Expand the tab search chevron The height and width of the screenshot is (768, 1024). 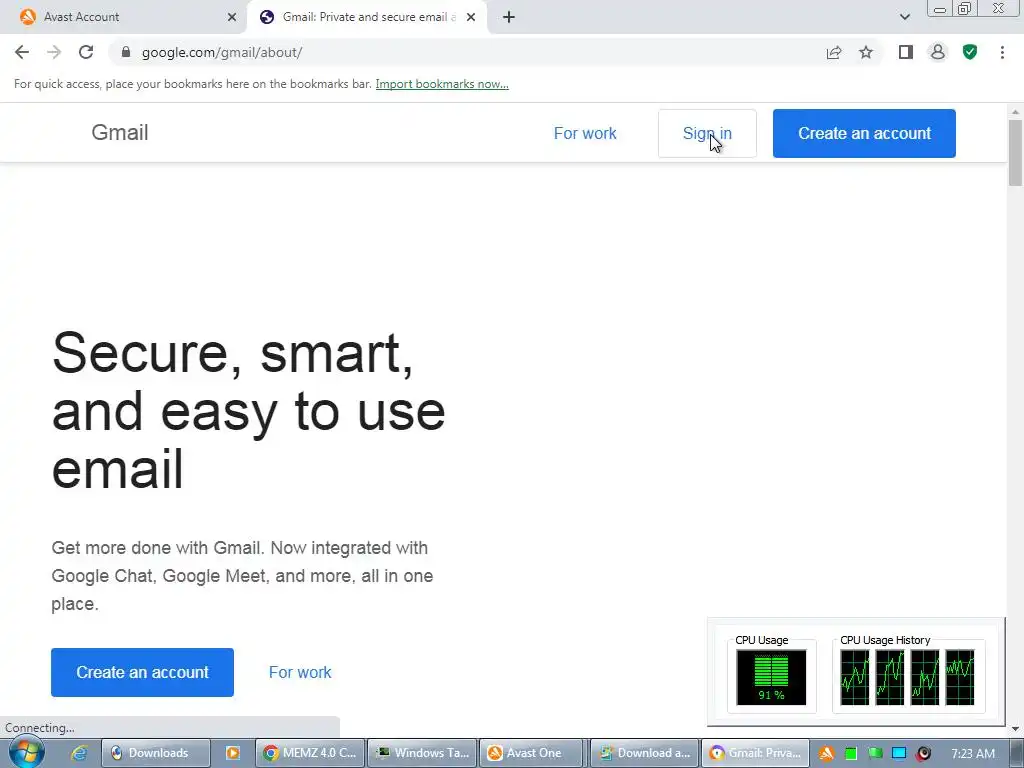904,17
